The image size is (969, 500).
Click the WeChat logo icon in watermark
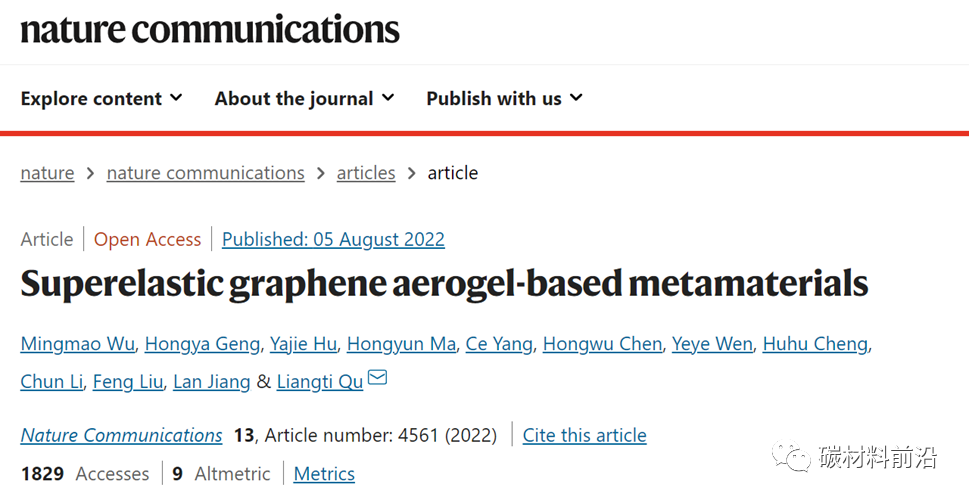(x=797, y=458)
